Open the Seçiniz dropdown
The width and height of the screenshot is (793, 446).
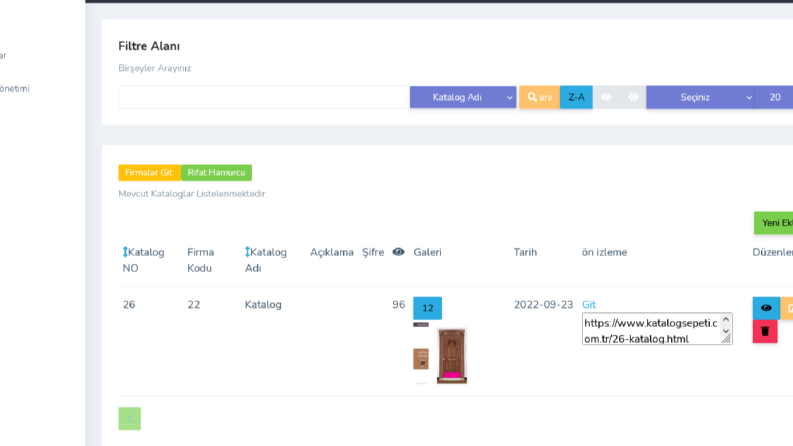(x=700, y=97)
